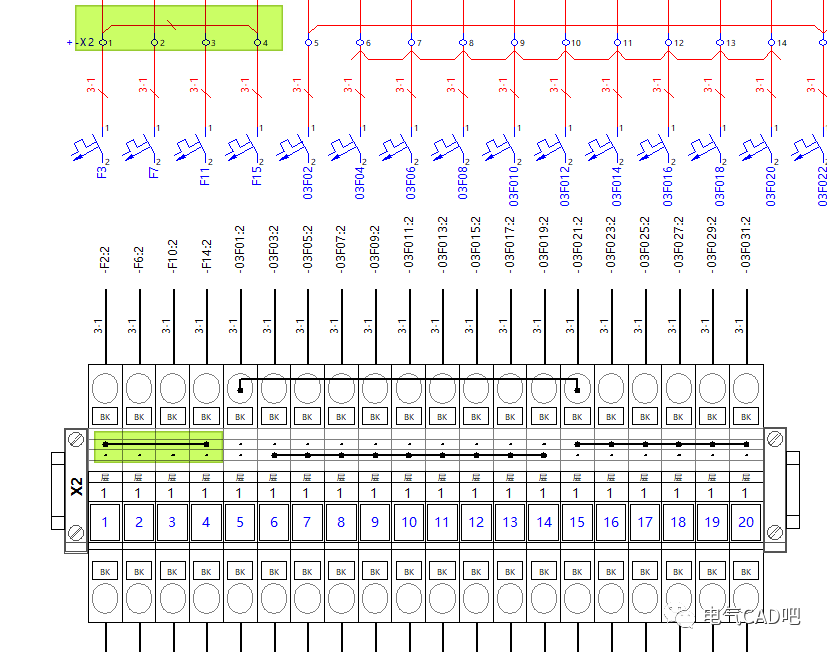Select the 03F018 circuit breaker symbol
This screenshot has width=827, height=652.
[705, 148]
